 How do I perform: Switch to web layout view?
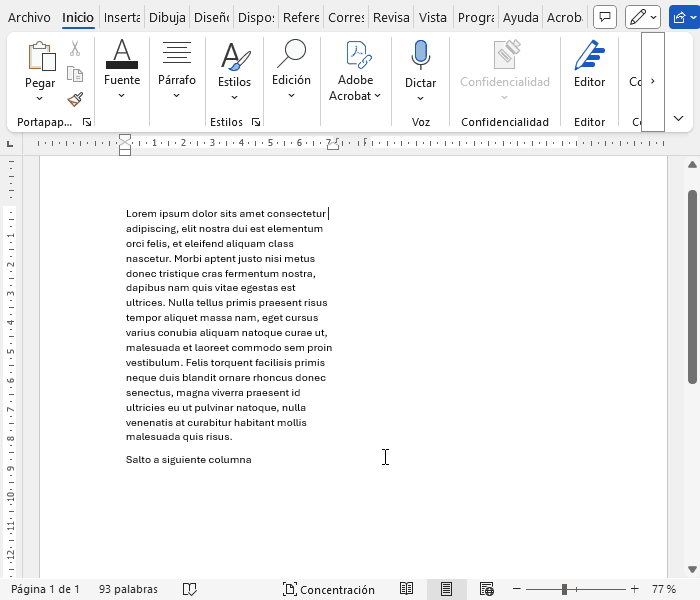[487, 589]
